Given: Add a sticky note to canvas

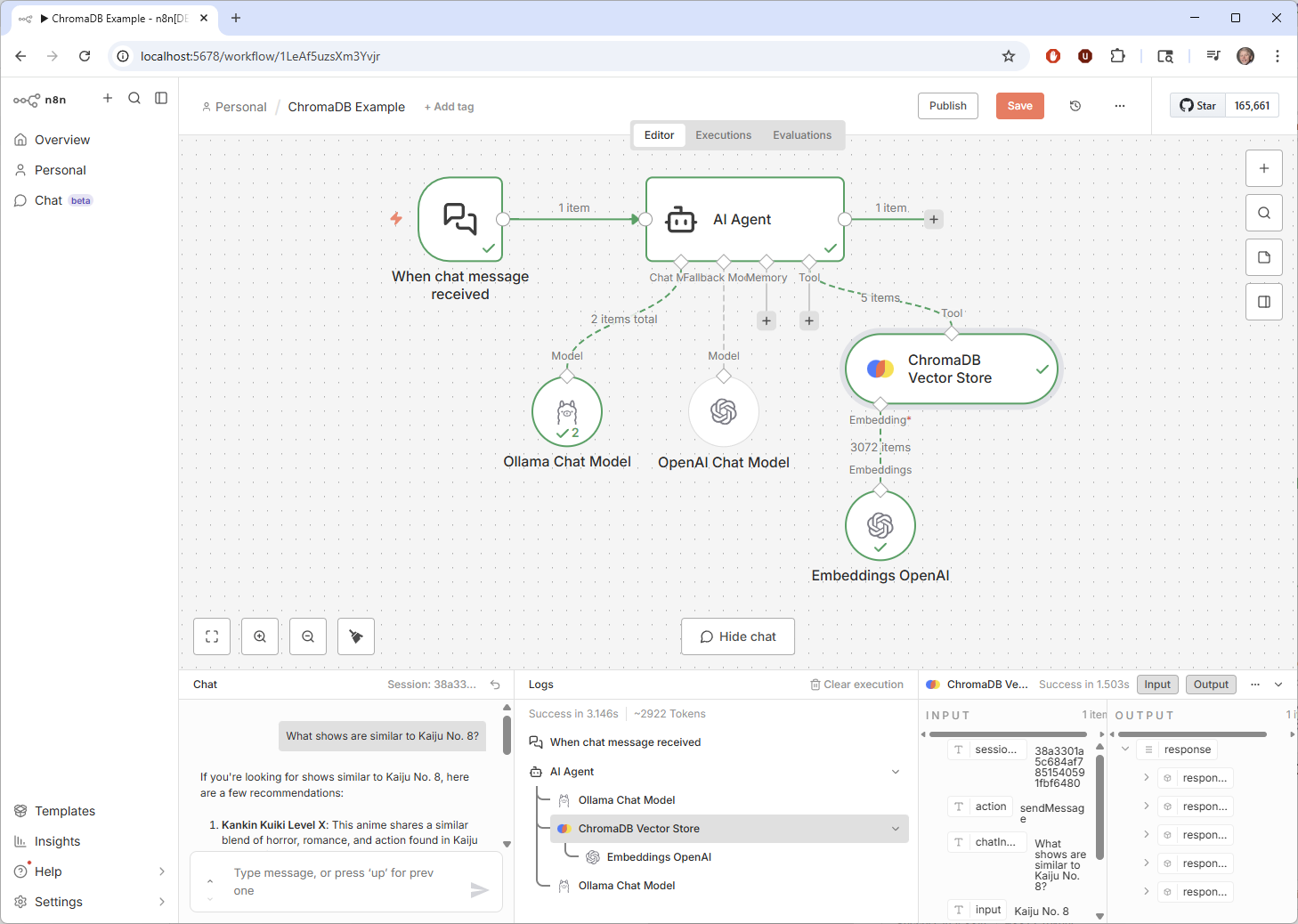Looking at the screenshot, I should click(1264, 257).
